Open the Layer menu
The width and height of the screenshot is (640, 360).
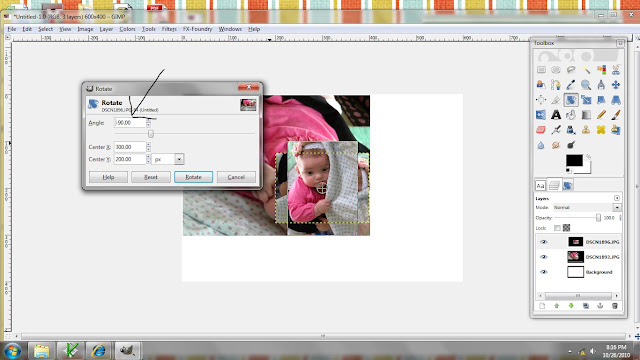106,29
